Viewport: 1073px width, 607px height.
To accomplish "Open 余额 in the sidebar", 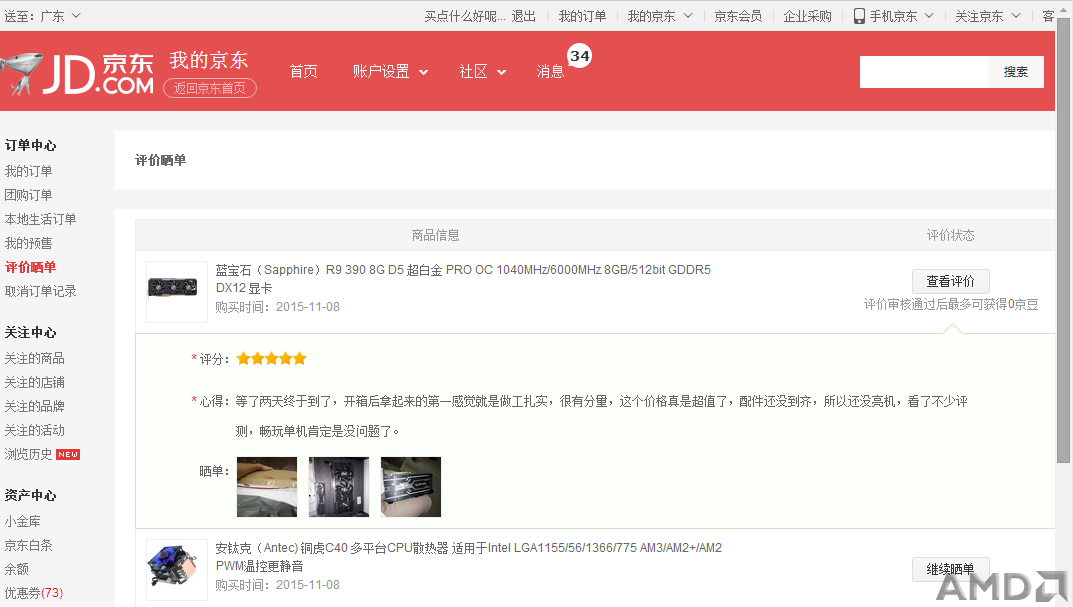I will [16, 569].
